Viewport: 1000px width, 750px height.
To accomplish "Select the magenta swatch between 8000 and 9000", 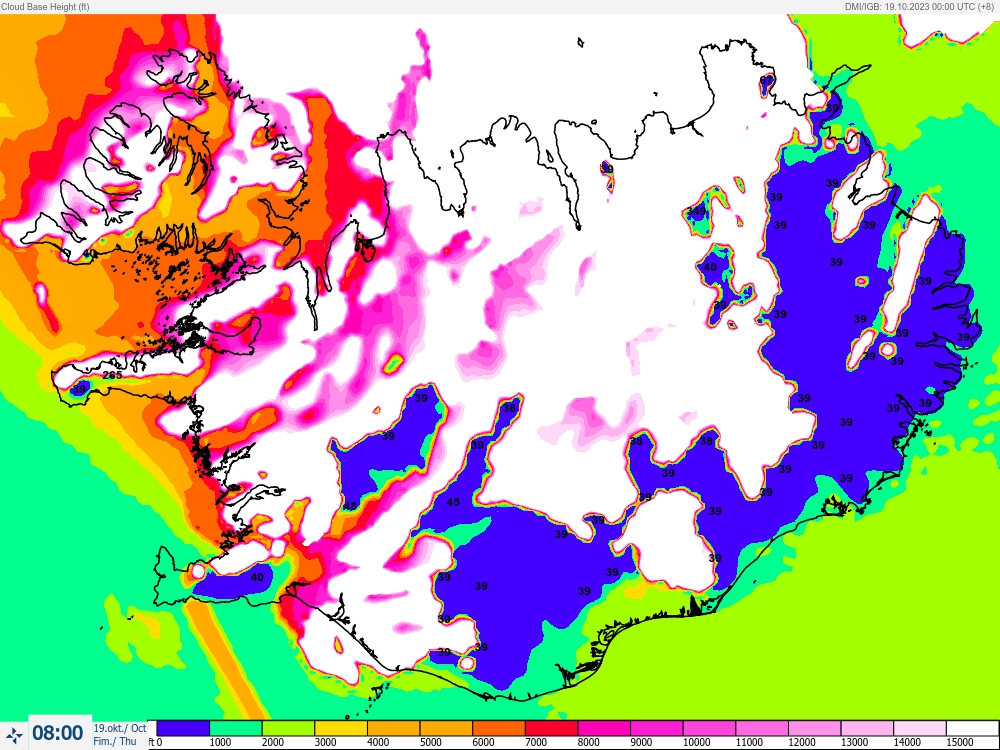I will 604,728.
